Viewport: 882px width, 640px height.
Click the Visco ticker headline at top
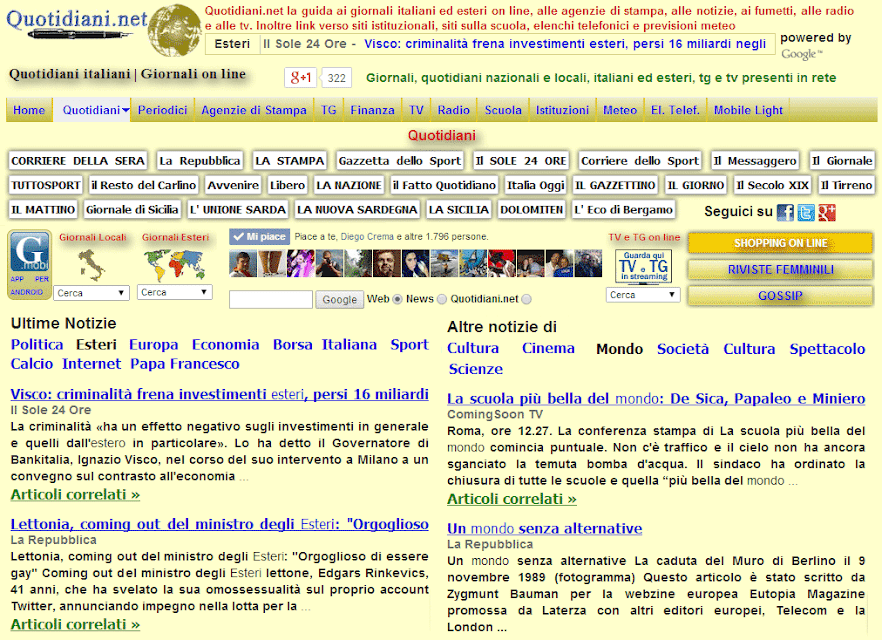565,44
